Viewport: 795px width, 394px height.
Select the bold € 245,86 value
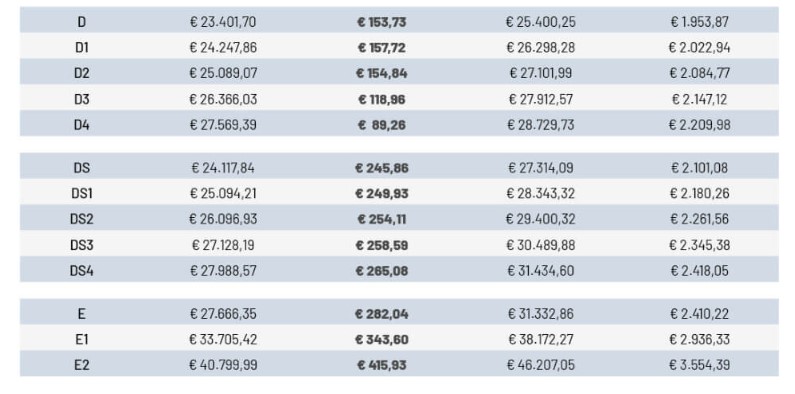coord(382,168)
